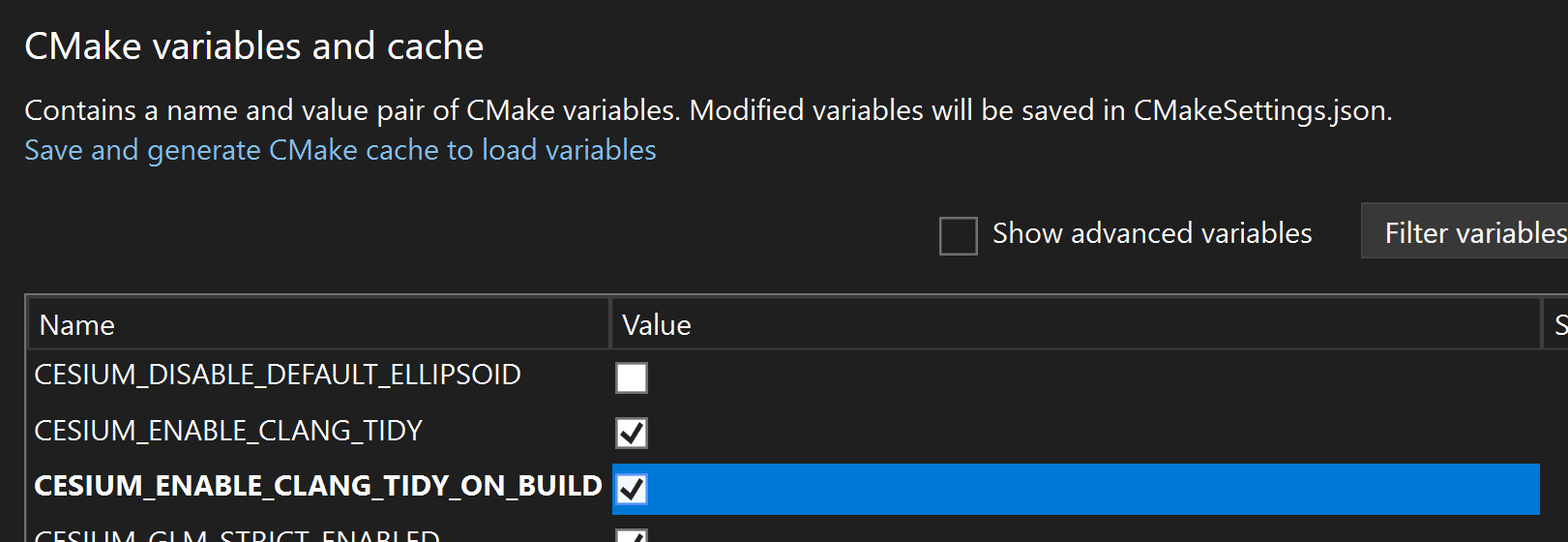Toggle the CESIUM_GLM_STRICT_ENABLED checkbox

632,536
